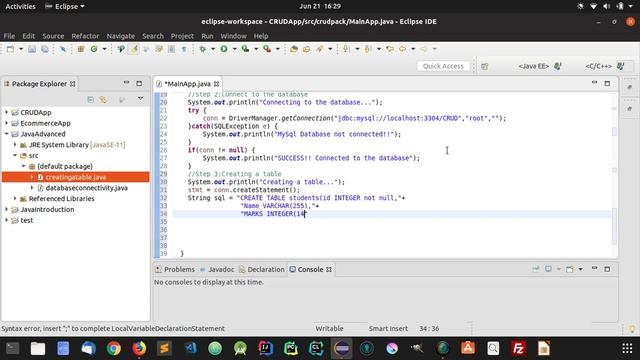Viewport: 640px width, 360px height.
Task: Maximize the editor area
Action: pyautogui.click(x=607, y=83)
